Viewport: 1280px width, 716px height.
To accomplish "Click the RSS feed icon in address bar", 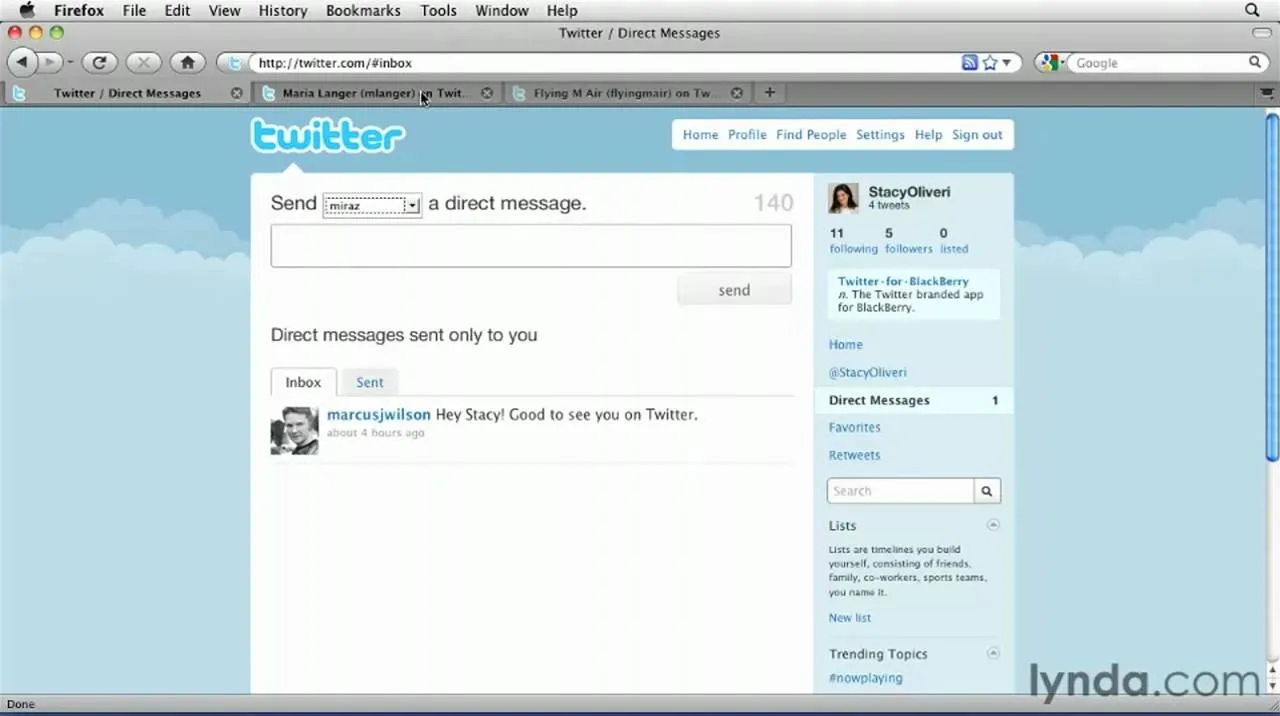I will pyautogui.click(x=969, y=62).
